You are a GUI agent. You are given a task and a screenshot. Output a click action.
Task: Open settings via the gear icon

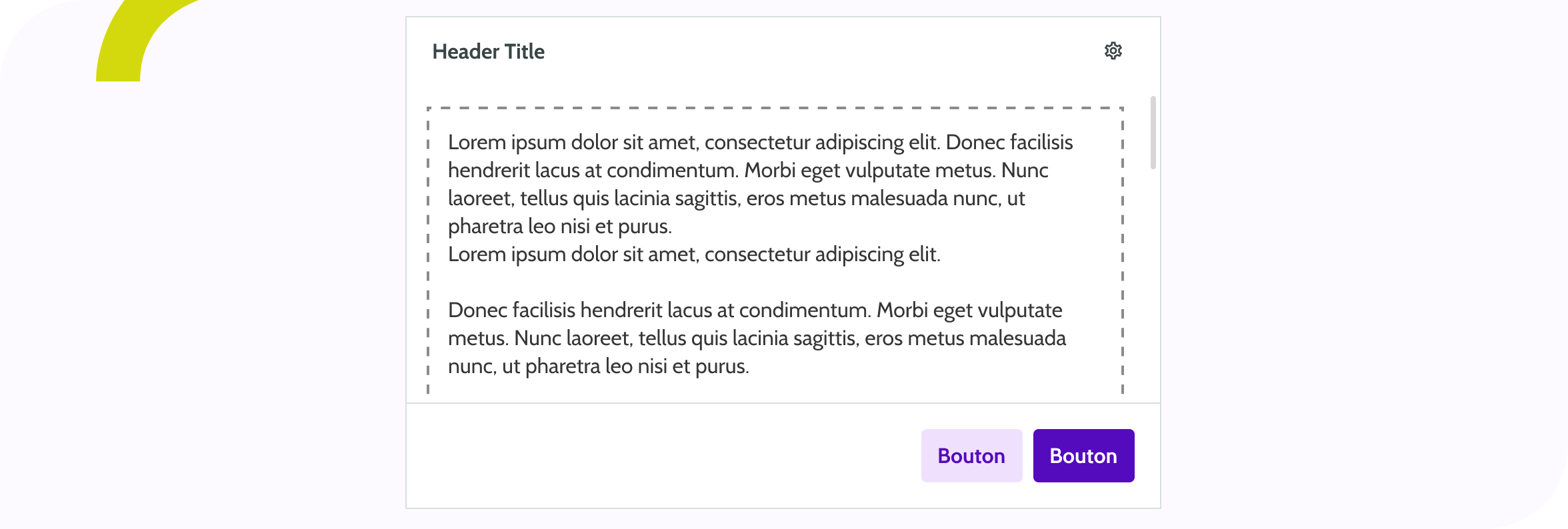[x=1113, y=51]
